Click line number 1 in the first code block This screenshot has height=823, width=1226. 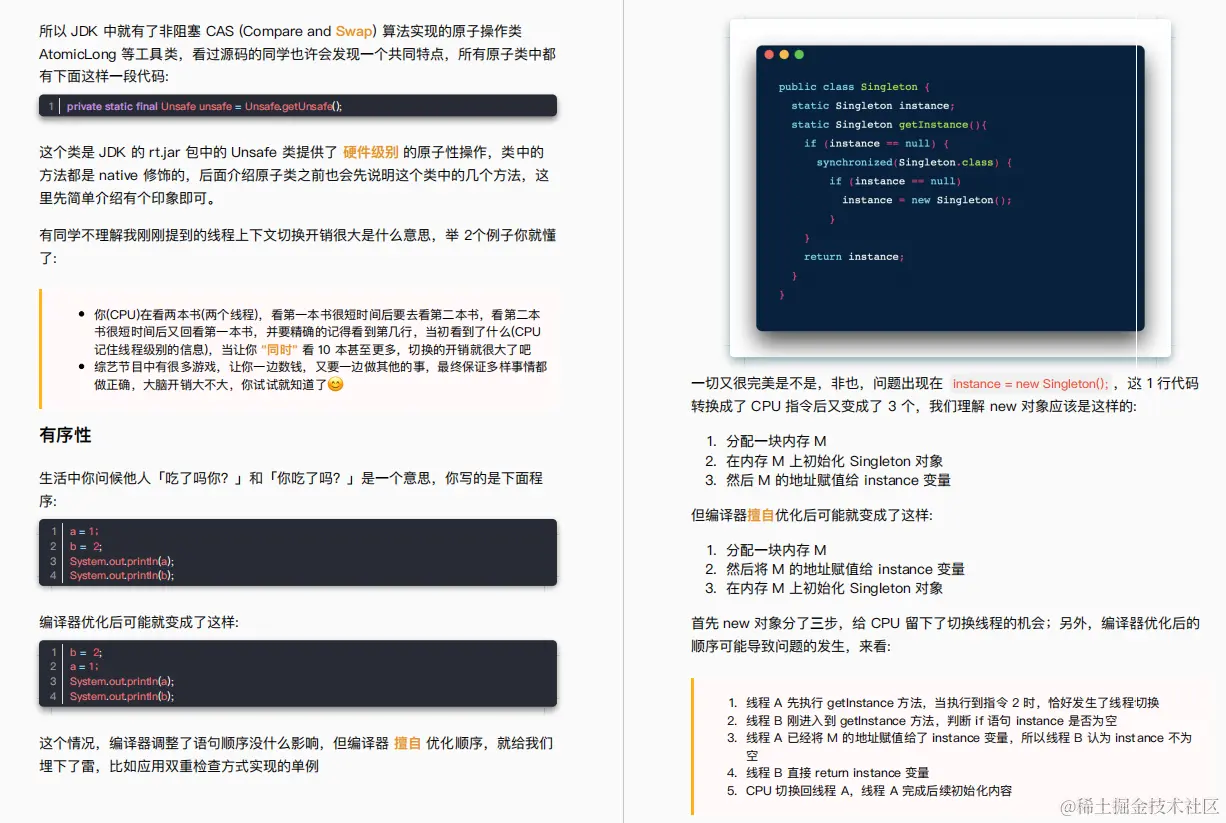51,105
